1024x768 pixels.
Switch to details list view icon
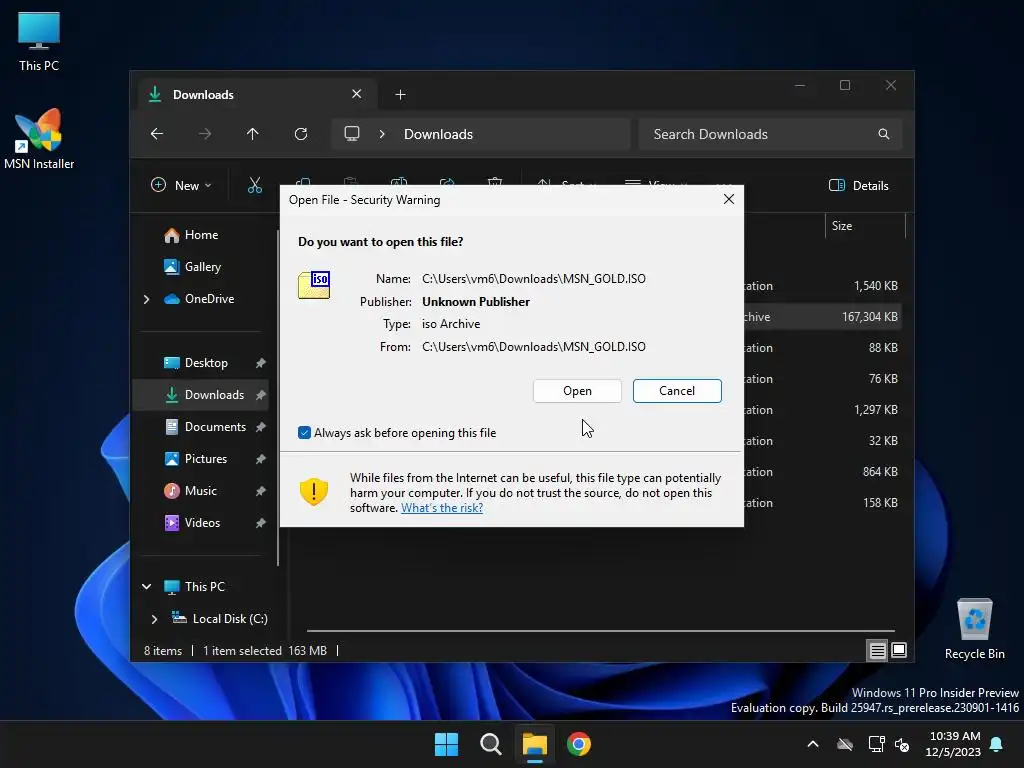pos(877,650)
